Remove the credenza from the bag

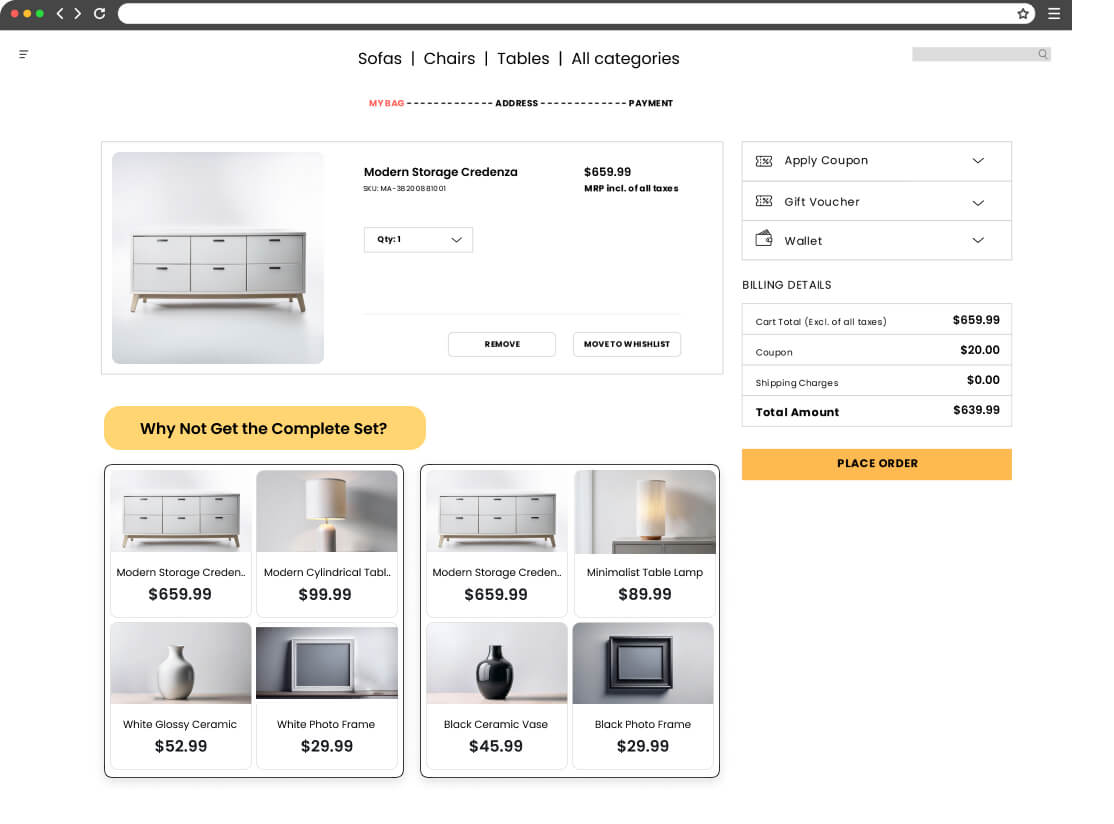(x=502, y=345)
